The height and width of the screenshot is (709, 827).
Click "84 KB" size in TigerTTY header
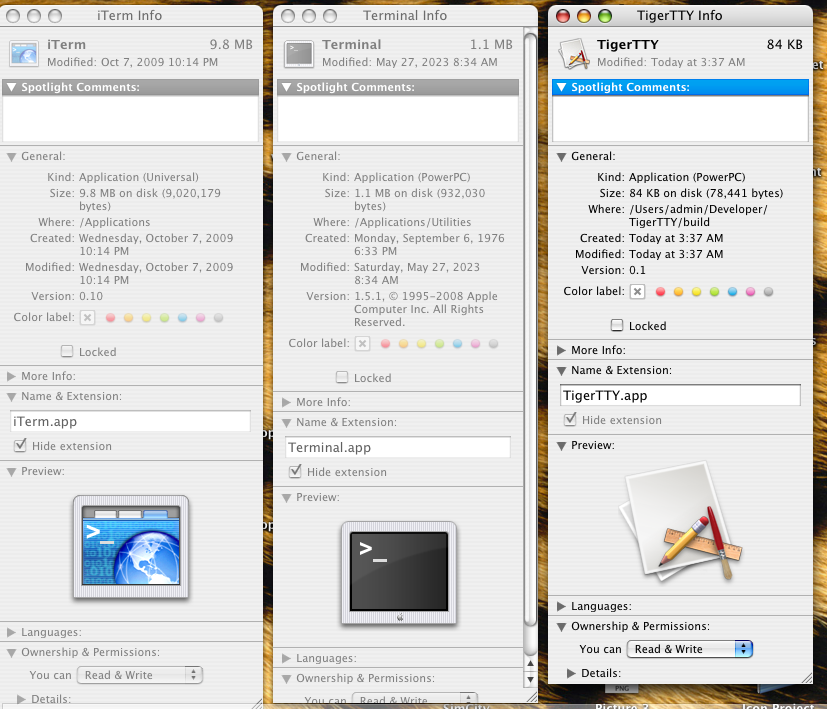pos(784,44)
